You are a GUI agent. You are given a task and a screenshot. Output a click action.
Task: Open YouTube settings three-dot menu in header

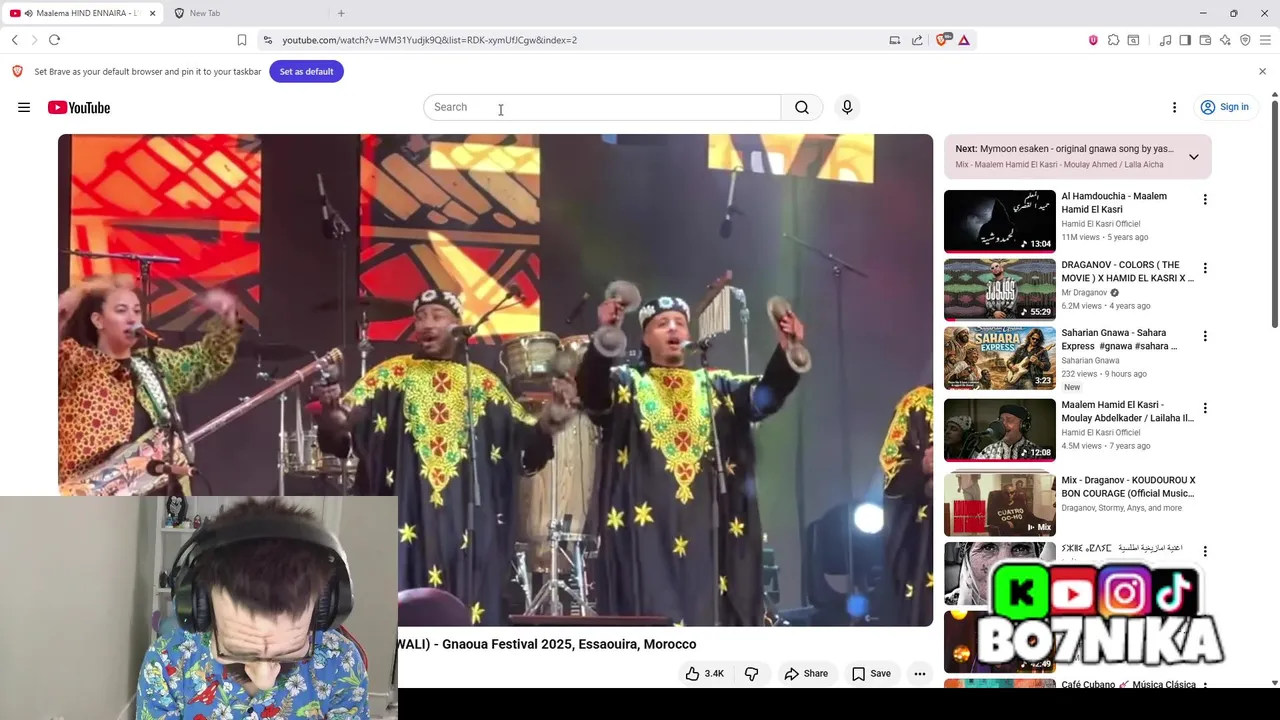click(x=1174, y=107)
